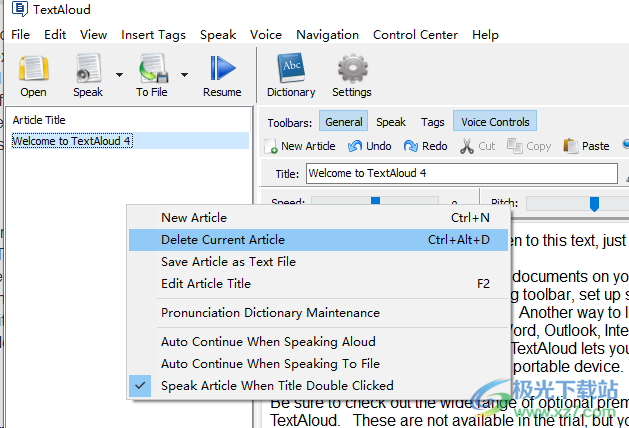Screen dimensions: 629x428
Task: Click the Copy toolbar button
Action: tap(529, 146)
